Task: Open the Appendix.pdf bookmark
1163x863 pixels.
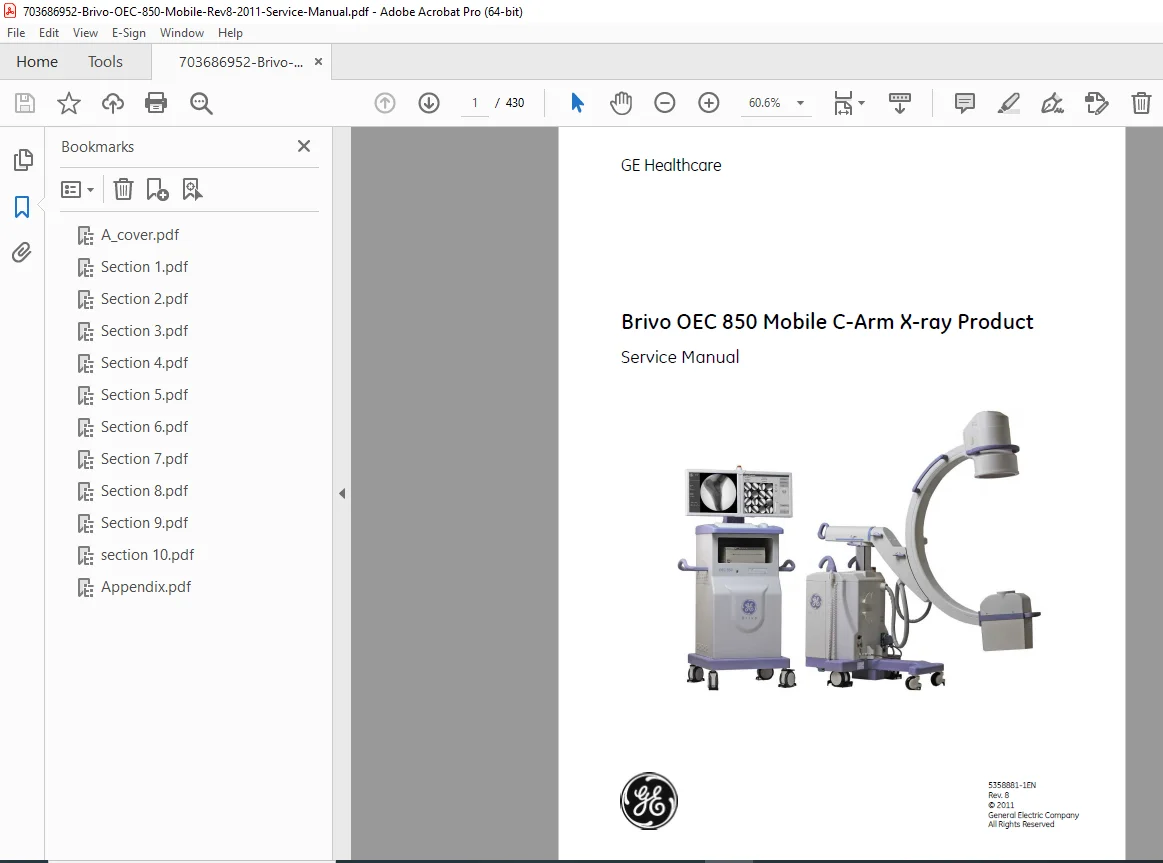Action: click(145, 587)
